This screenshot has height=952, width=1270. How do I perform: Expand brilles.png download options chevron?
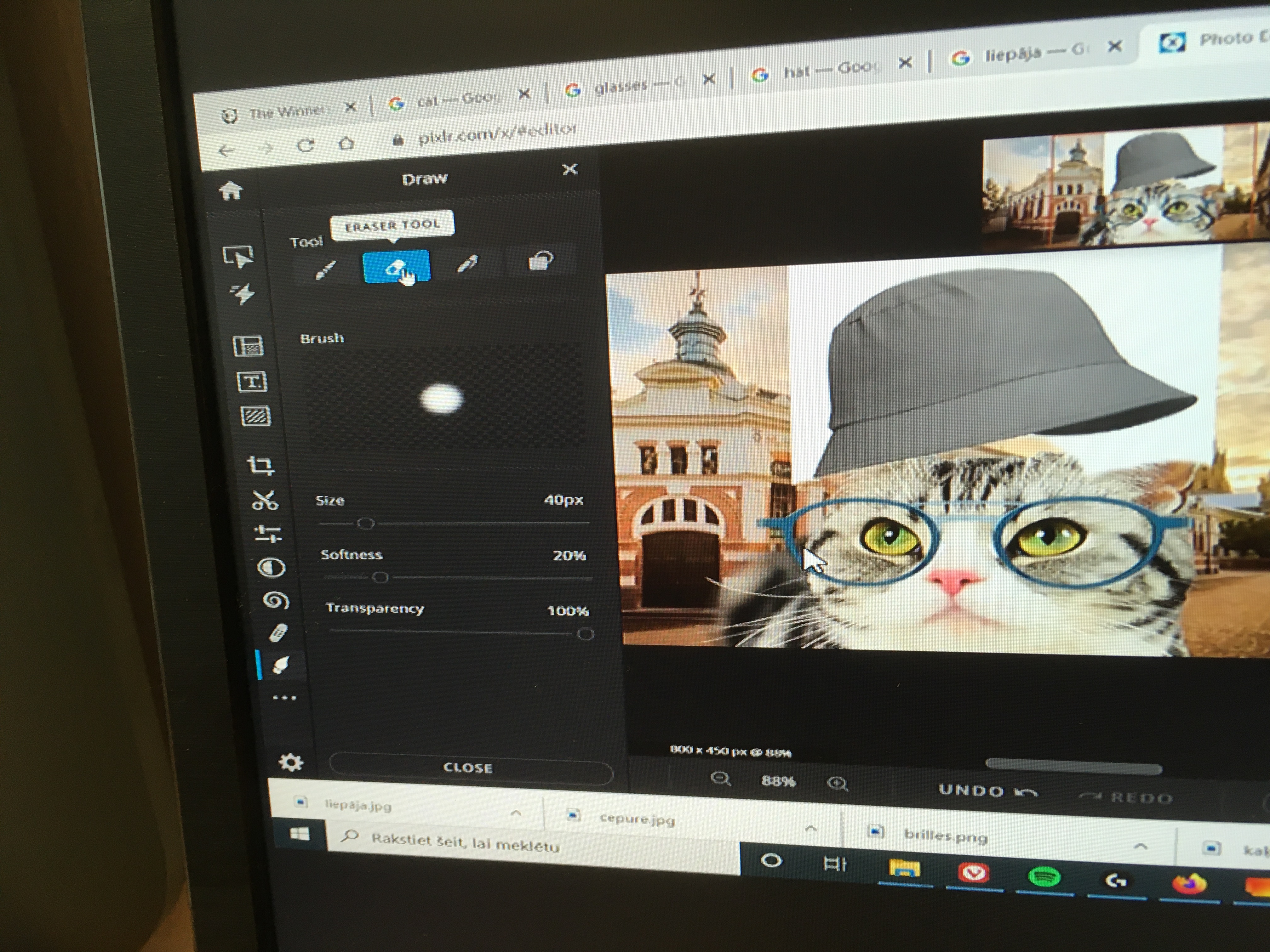click(x=1140, y=846)
